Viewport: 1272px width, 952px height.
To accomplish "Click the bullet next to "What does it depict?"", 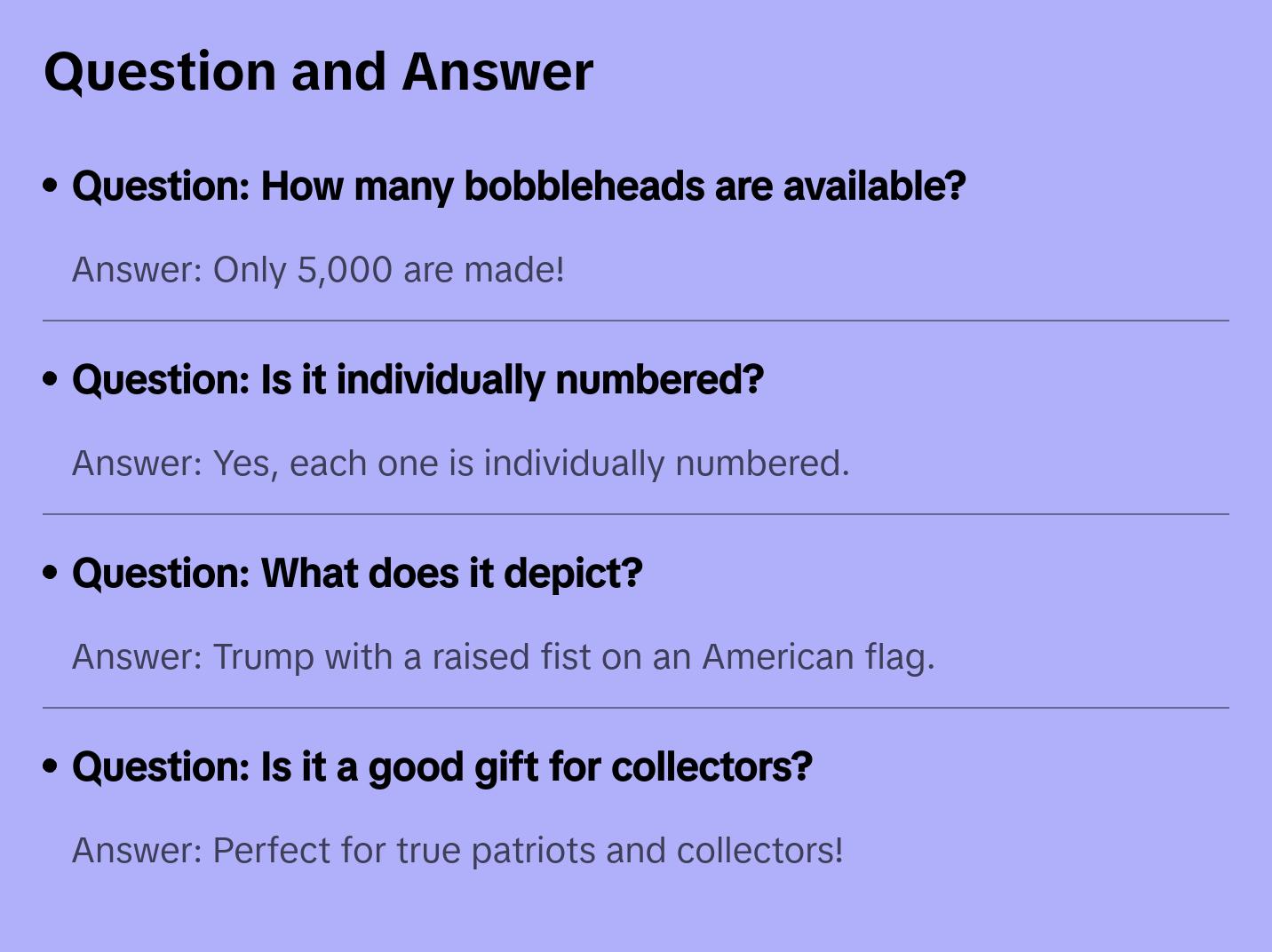I will 51,574.
